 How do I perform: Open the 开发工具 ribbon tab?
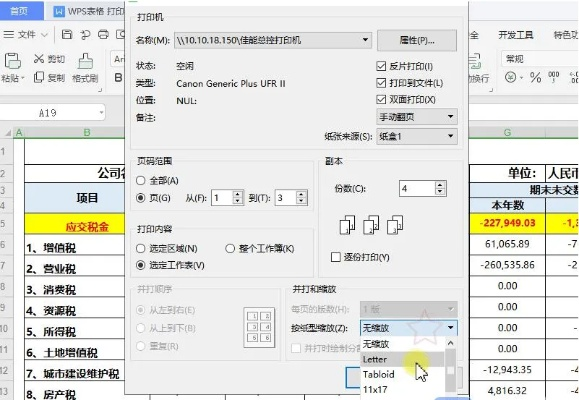click(x=516, y=35)
